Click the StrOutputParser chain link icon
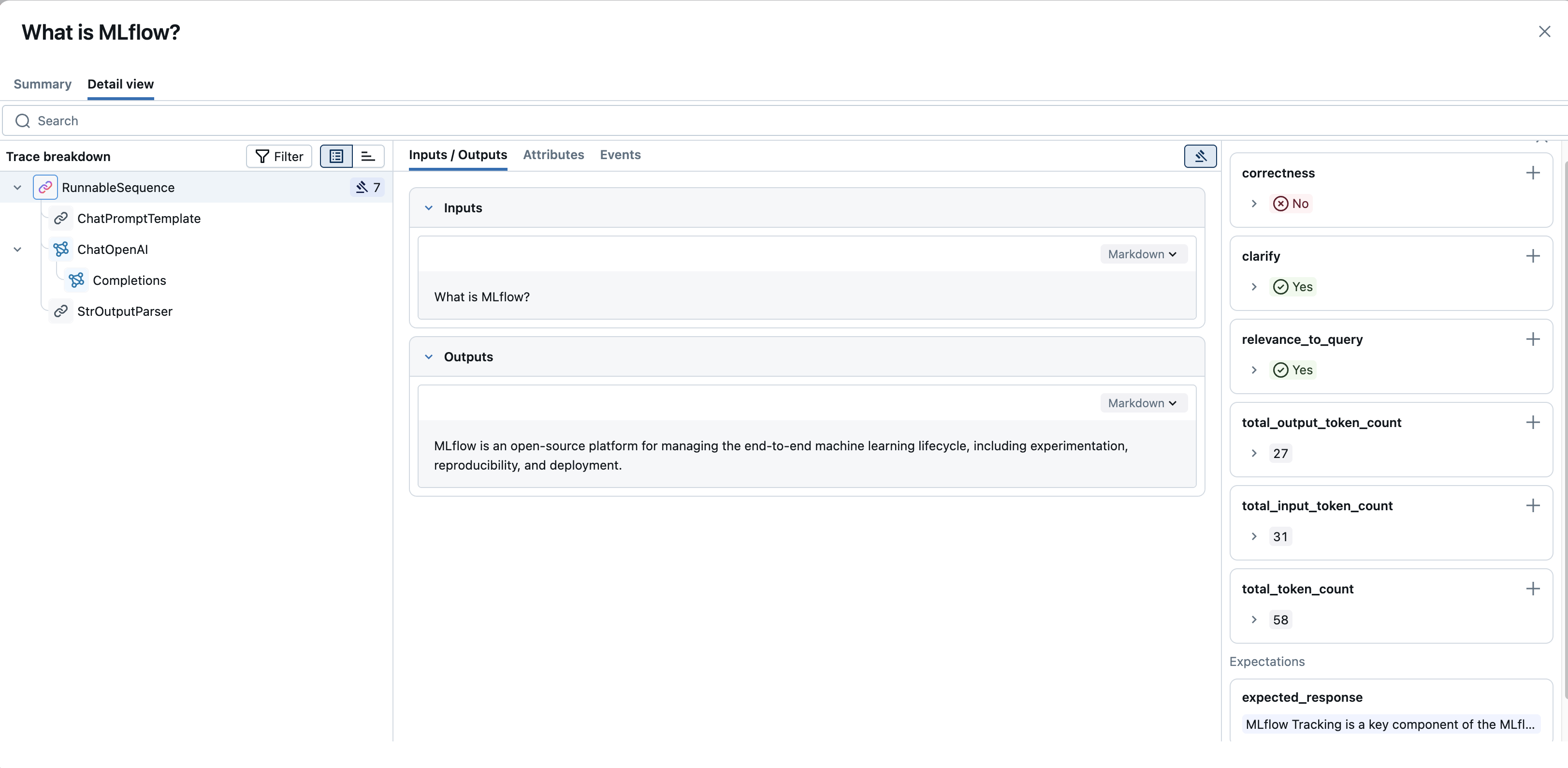The image size is (1568, 768). pos(61,311)
